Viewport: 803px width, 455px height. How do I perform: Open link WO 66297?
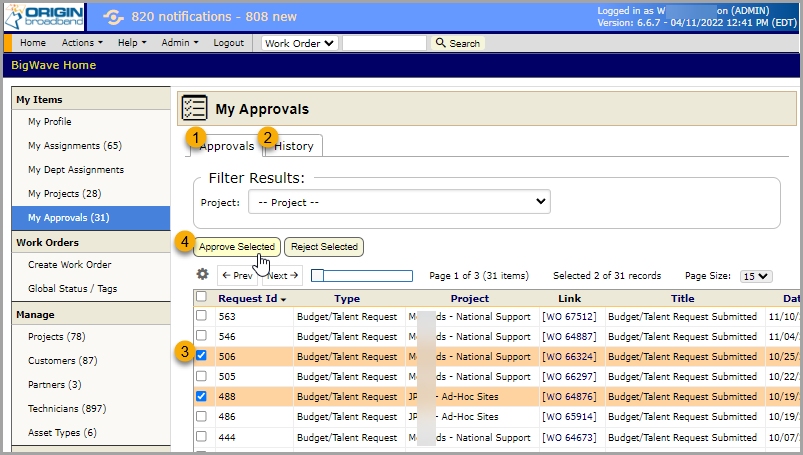[x=569, y=377]
